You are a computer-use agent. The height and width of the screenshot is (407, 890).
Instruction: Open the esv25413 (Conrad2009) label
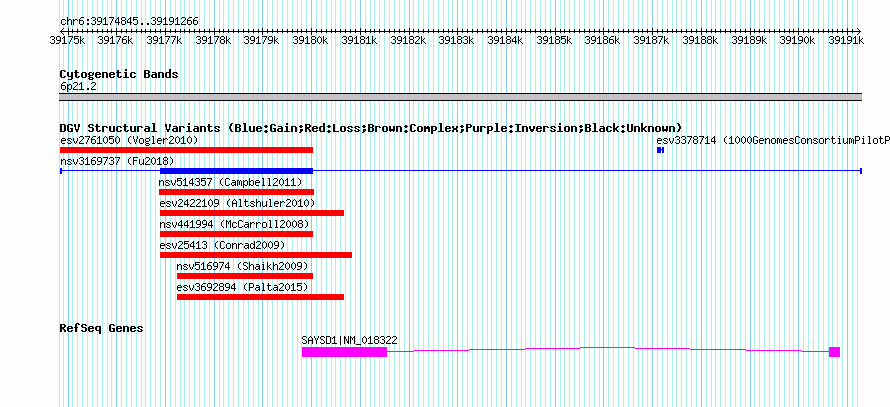pyautogui.click(x=222, y=245)
